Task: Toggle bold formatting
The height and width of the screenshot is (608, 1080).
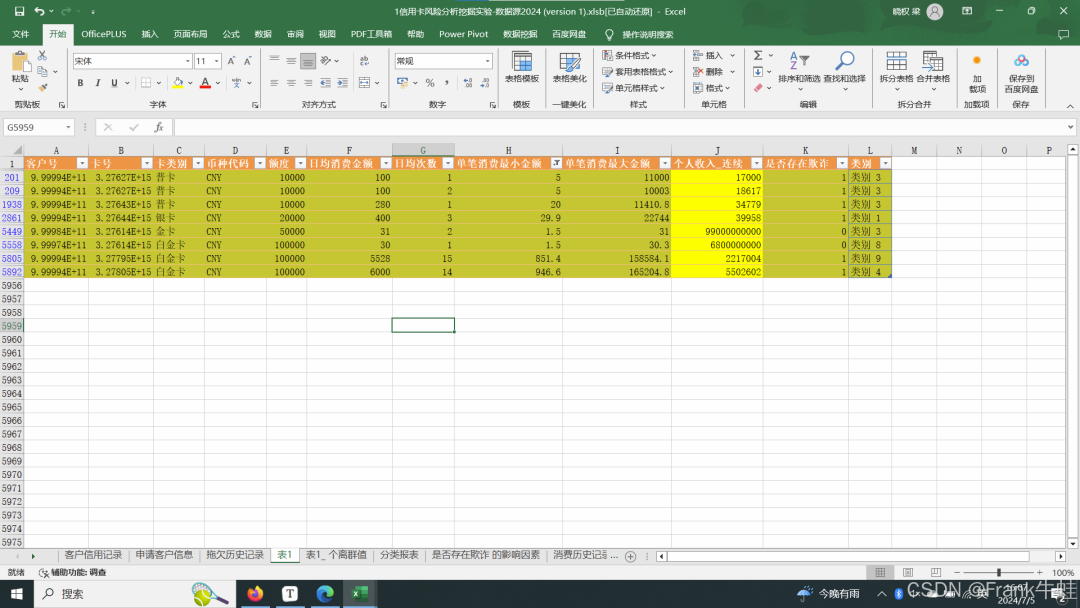Action: click(x=81, y=83)
